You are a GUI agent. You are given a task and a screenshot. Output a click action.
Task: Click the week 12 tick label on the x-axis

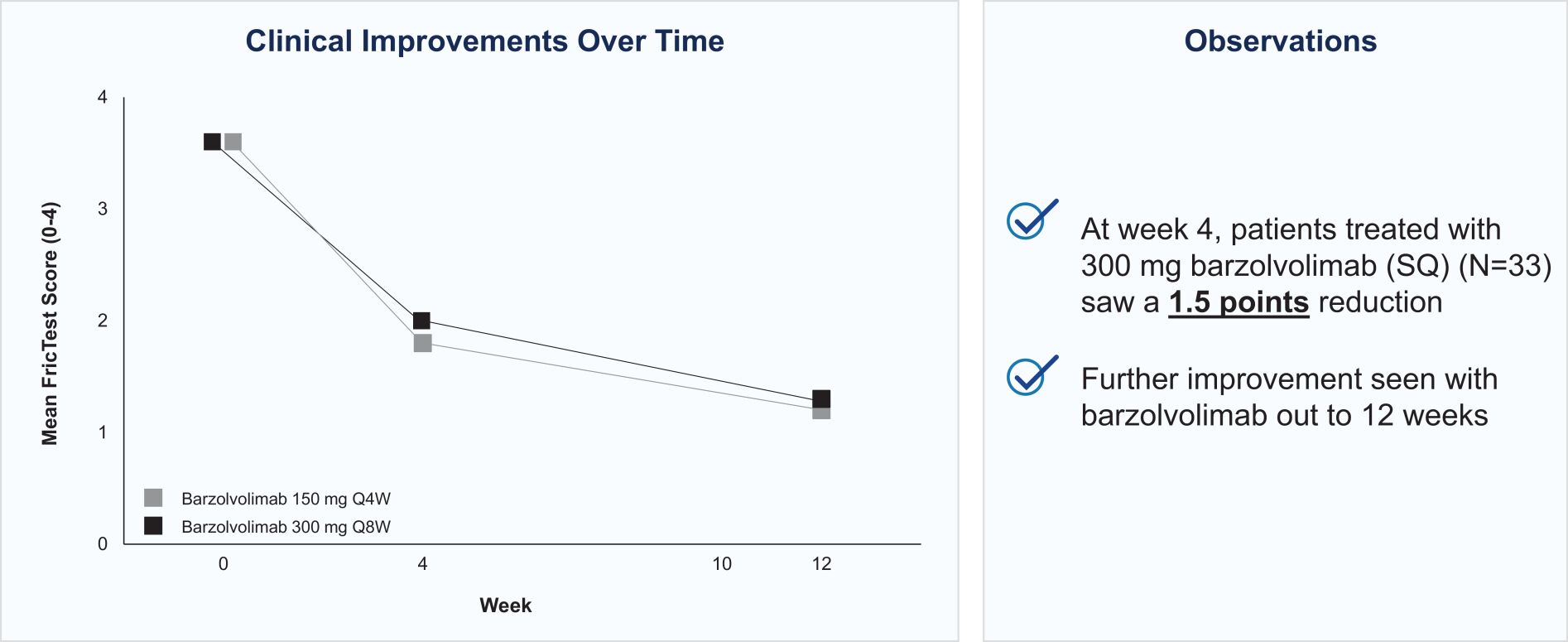point(821,564)
